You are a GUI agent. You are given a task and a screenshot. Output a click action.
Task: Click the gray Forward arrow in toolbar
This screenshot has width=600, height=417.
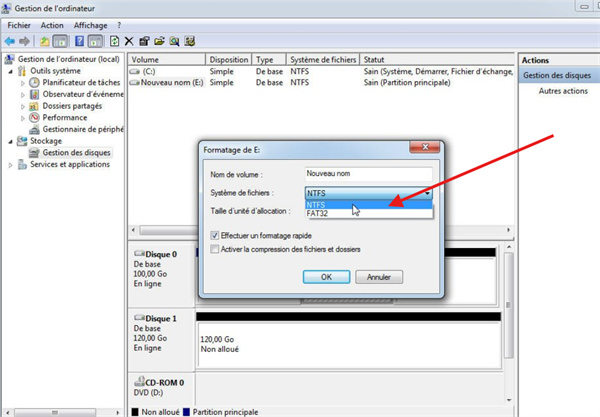(x=24, y=41)
